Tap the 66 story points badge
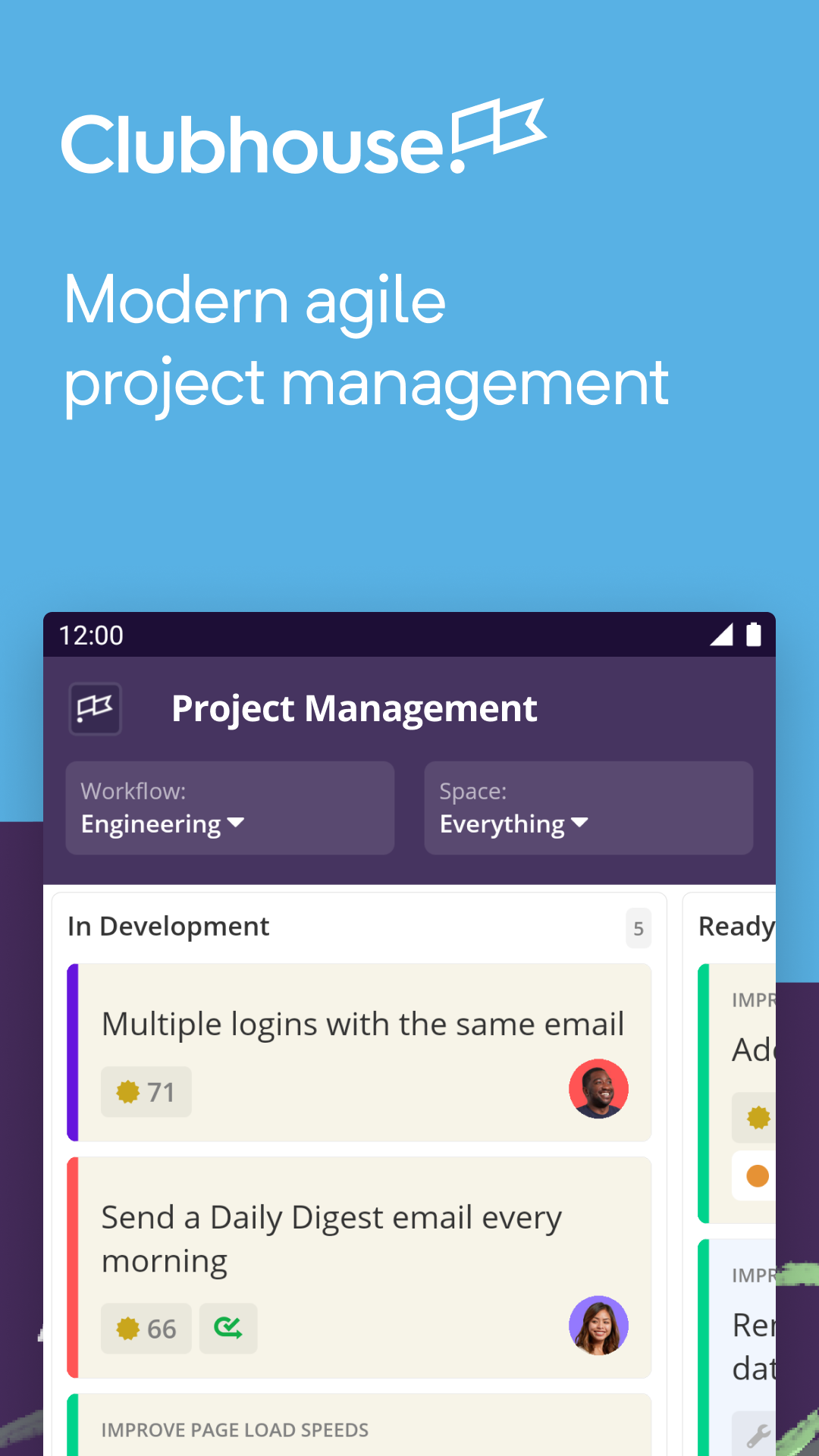 (146, 1329)
